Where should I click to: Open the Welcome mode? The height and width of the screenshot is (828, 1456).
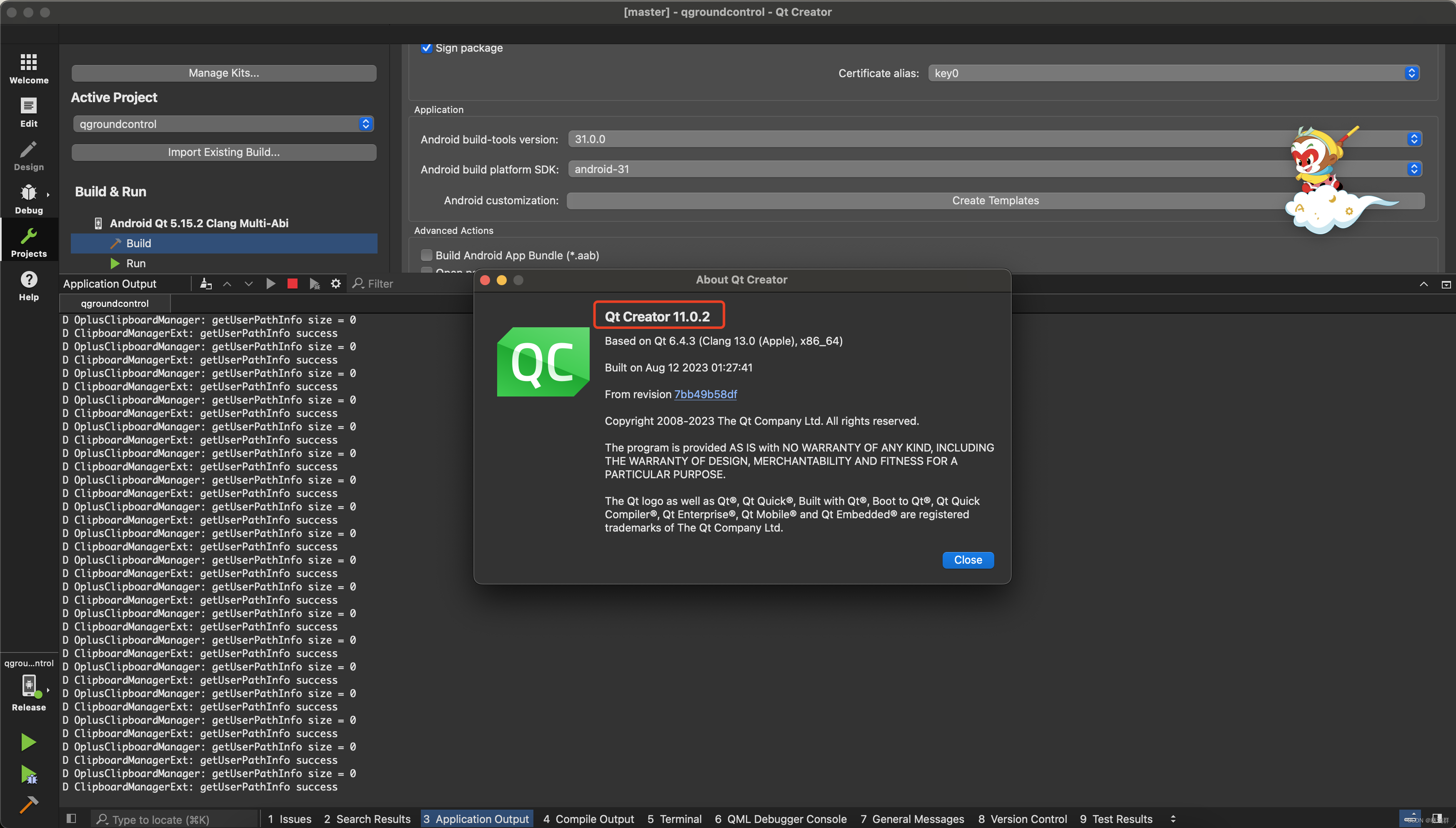tap(28, 68)
